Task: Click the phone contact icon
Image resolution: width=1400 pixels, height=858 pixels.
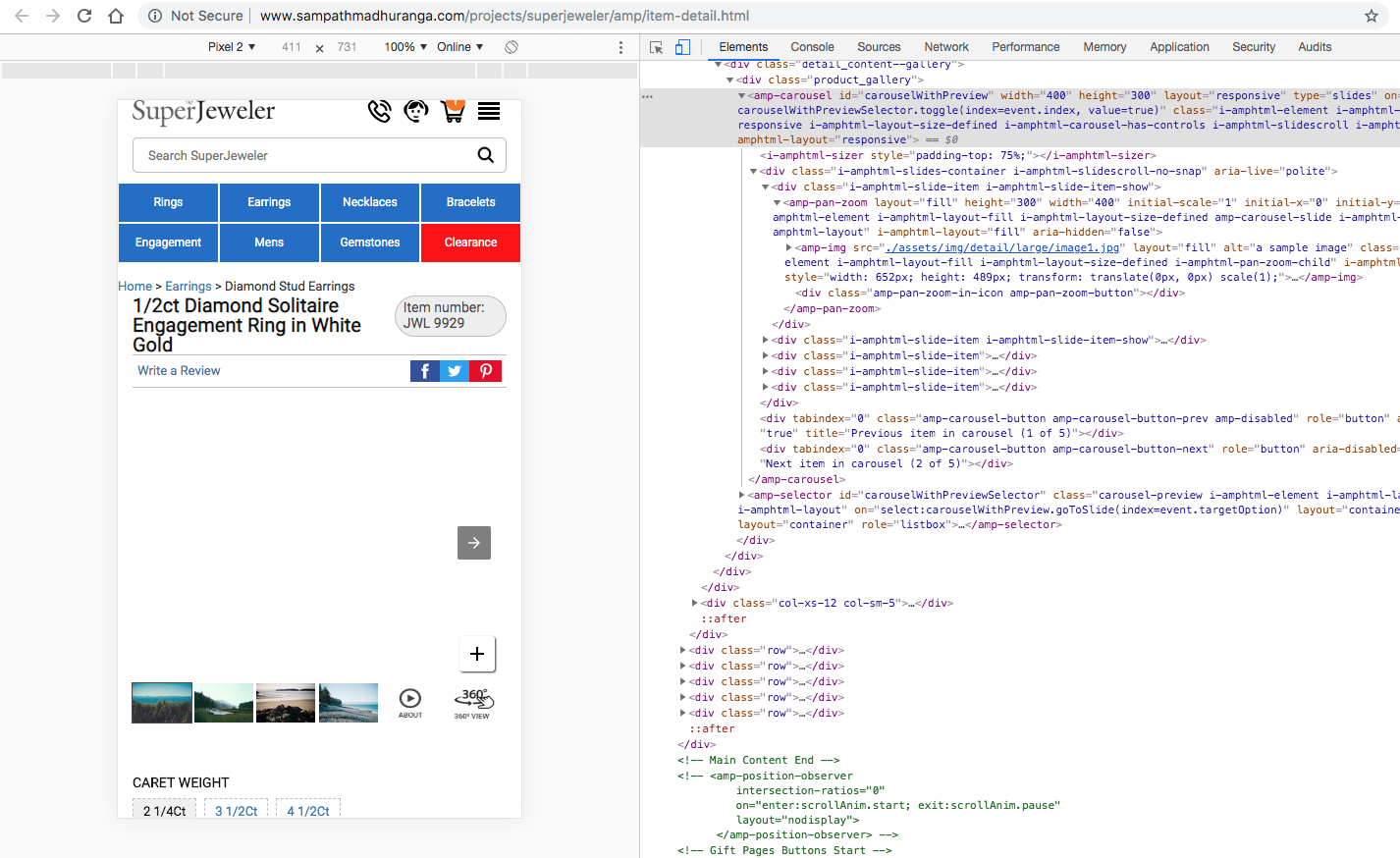Action: tap(380, 112)
